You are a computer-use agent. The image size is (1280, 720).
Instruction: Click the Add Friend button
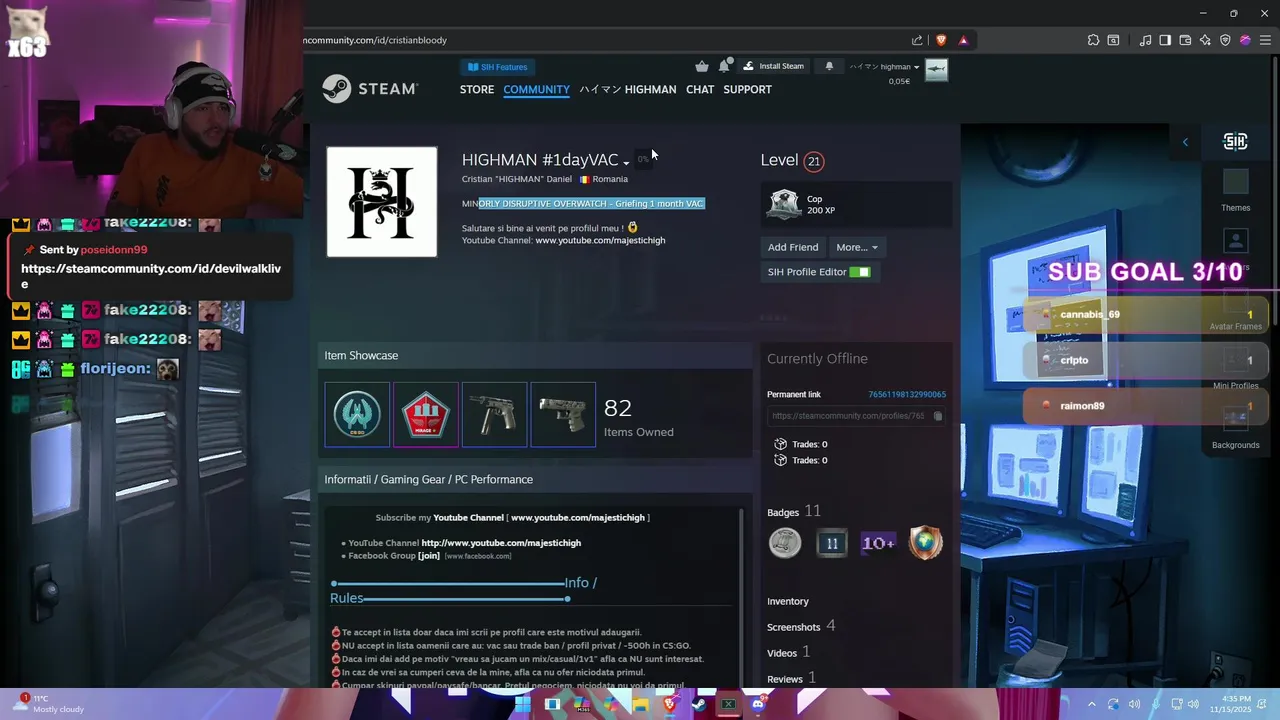tap(793, 247)
